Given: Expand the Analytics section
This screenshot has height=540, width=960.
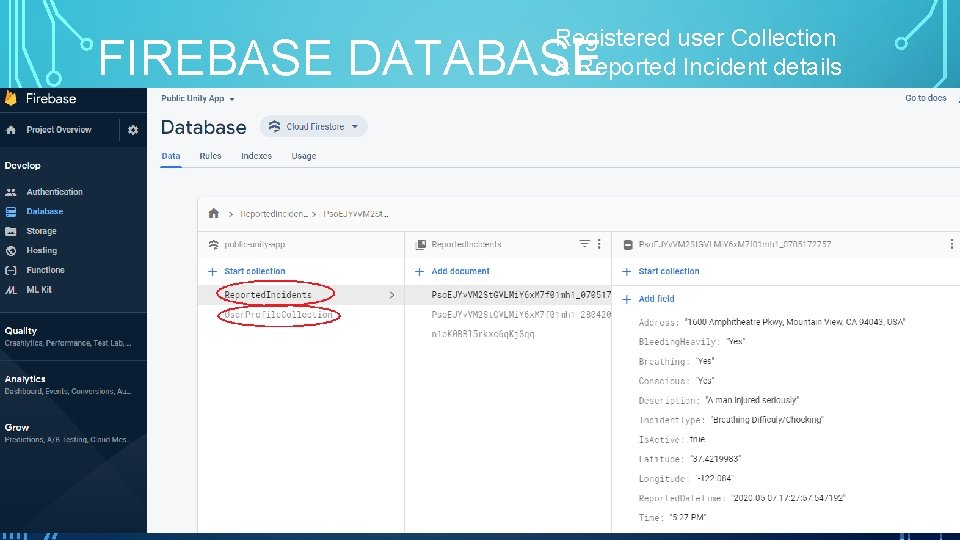Looking at the screenshot, I should (67, 384).
